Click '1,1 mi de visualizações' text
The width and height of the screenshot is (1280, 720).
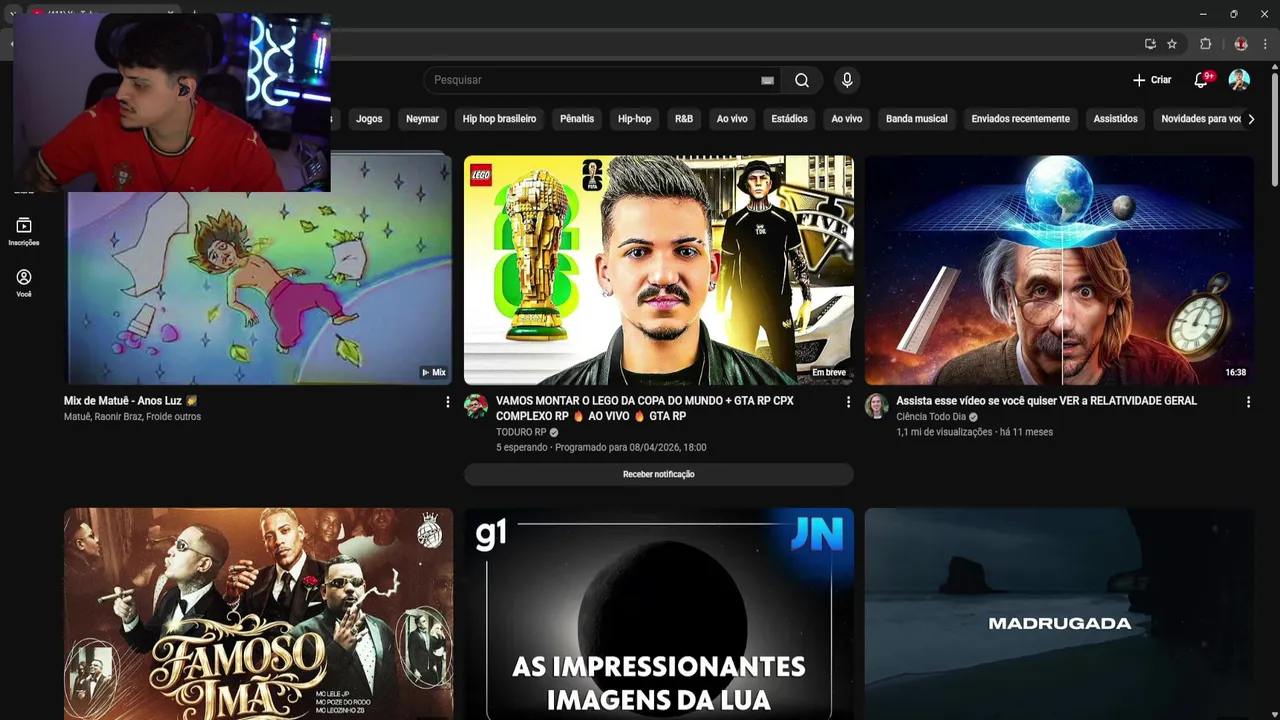944,432
